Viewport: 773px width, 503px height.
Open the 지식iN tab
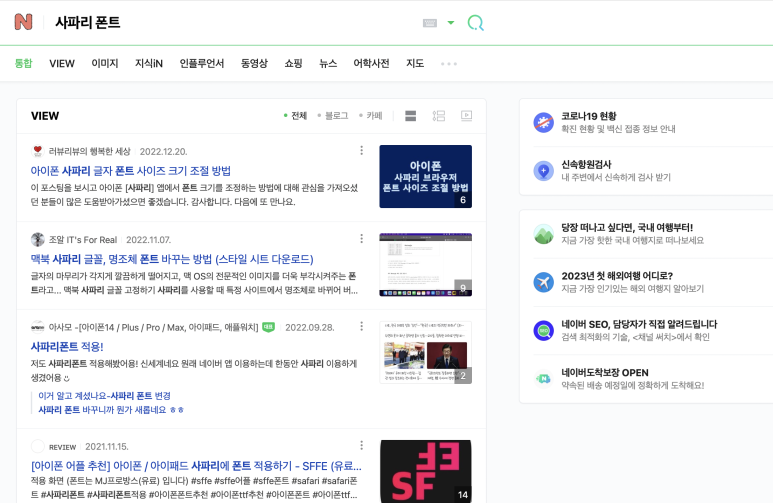[149, 63]
